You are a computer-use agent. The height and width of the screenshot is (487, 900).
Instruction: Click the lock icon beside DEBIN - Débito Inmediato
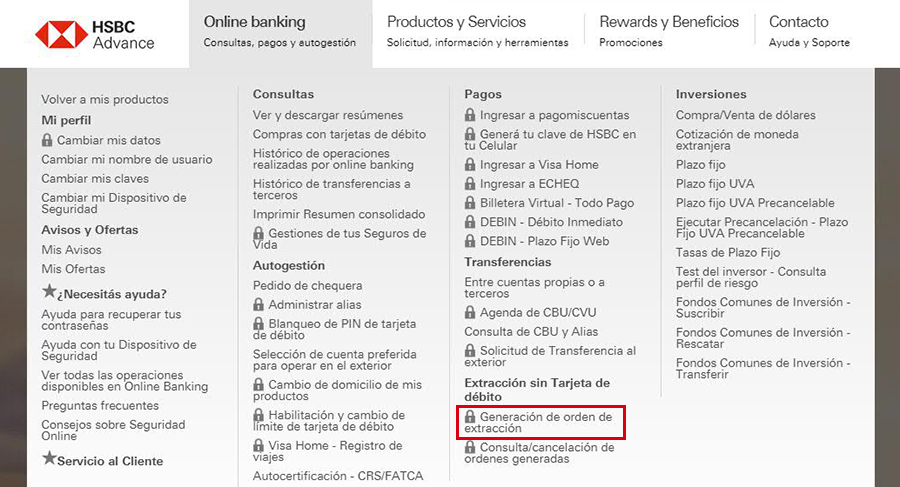pos(470,221)
